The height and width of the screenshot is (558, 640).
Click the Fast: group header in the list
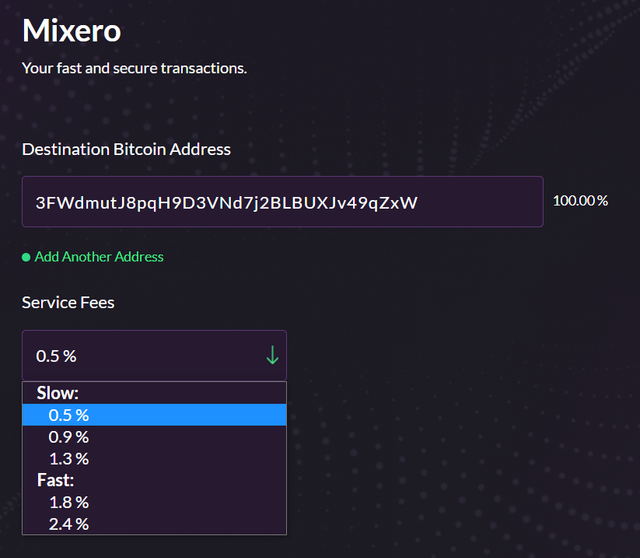point(56,480)
